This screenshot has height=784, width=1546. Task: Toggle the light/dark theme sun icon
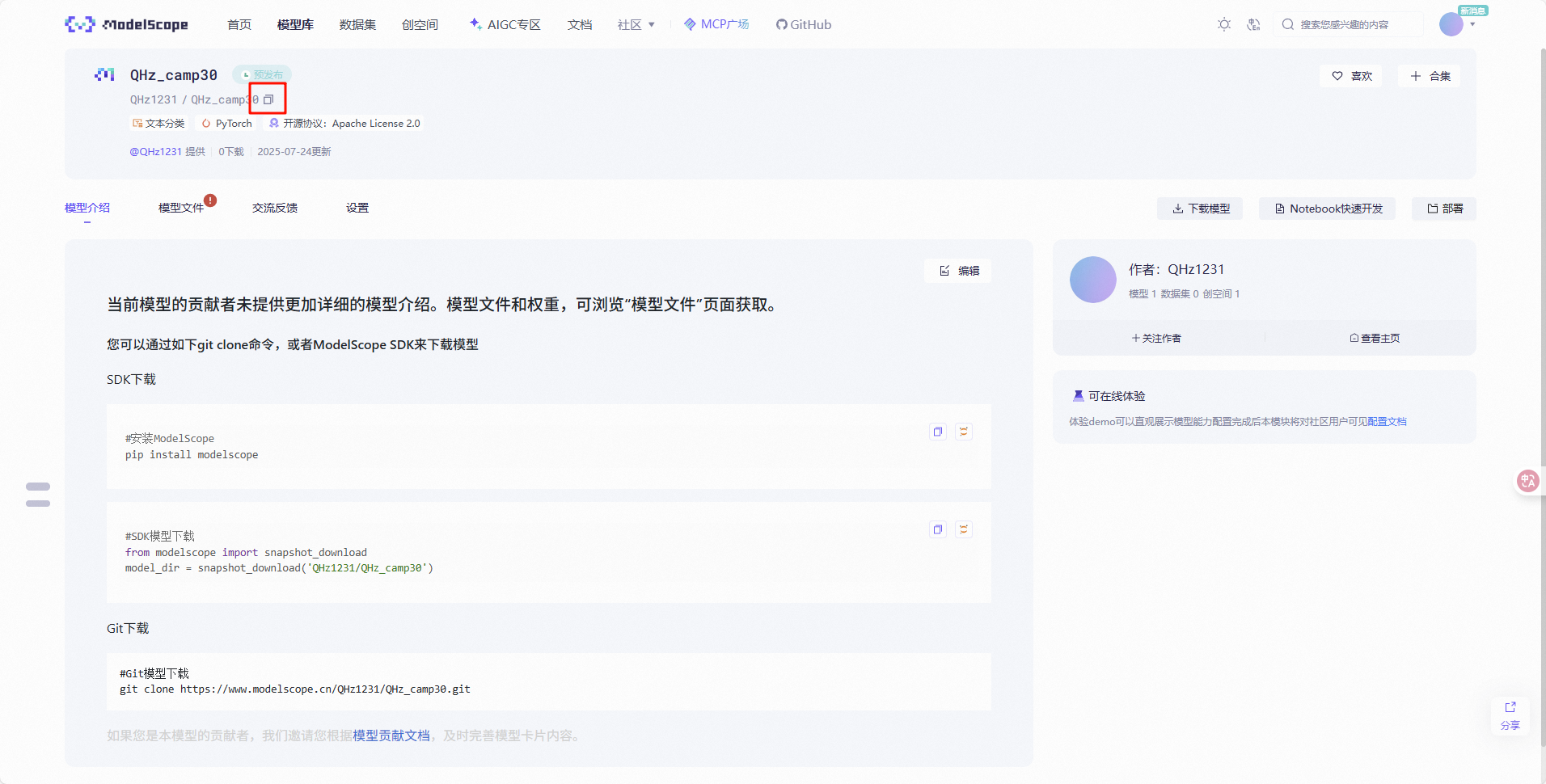point(1224,24)
